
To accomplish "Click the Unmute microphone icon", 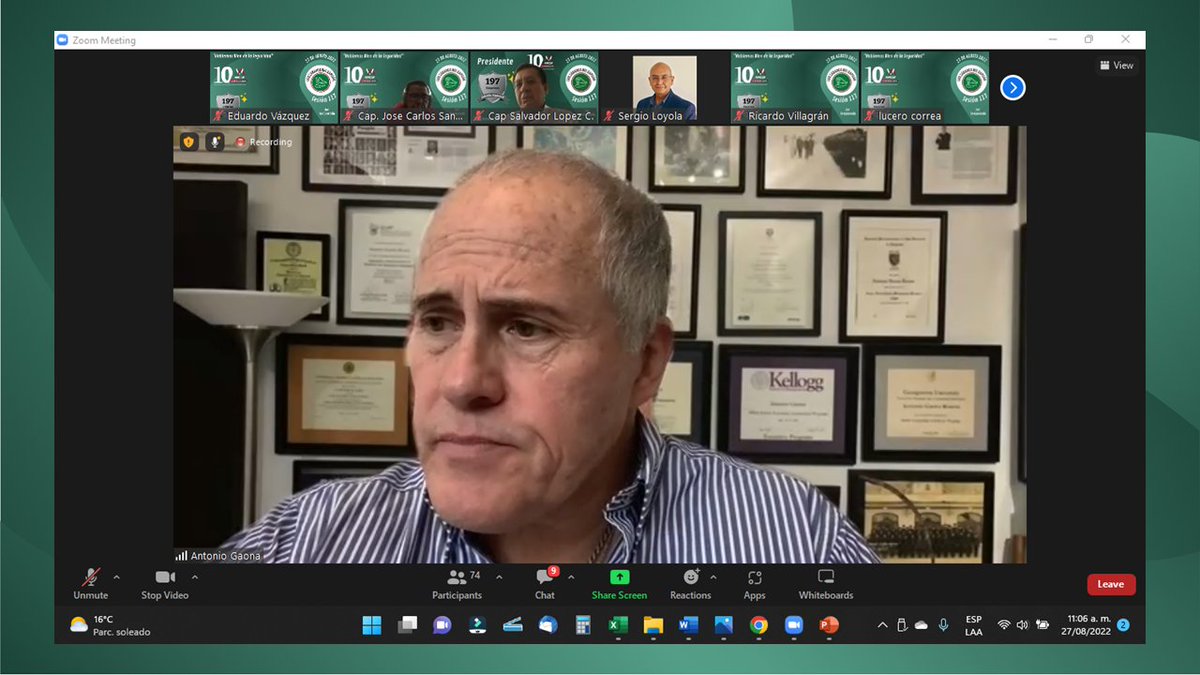I will [91, 578].
